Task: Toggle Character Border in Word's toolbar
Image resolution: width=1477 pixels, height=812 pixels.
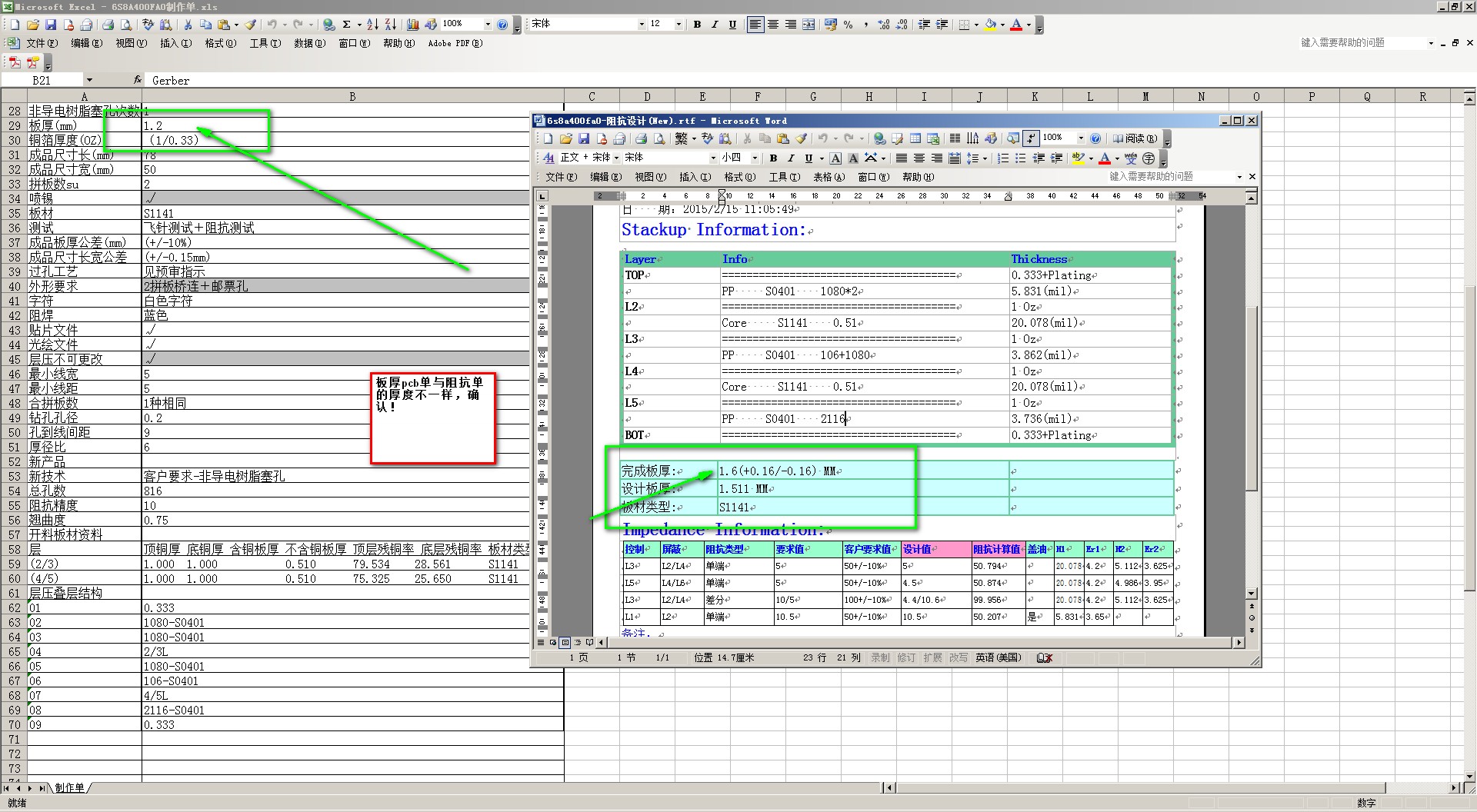Action: 836,158
